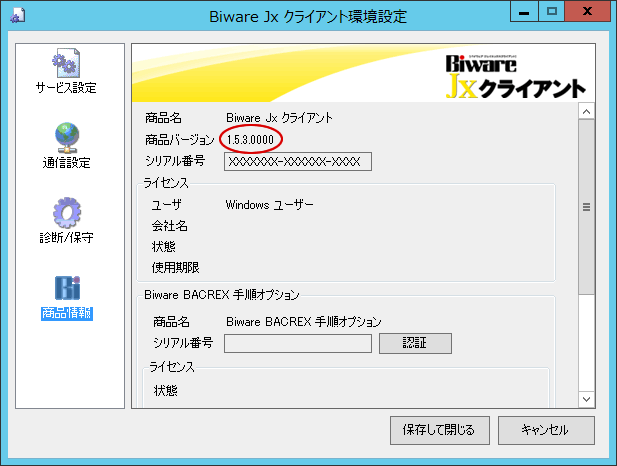
Task: Minimize the 環境設定 window
Action: 524,11
